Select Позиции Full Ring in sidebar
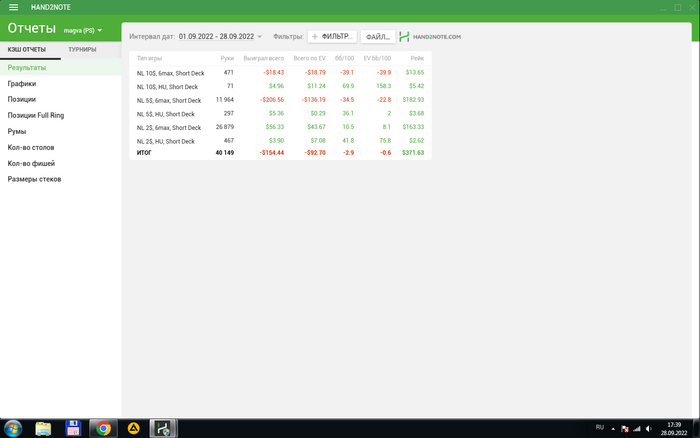Viewport: 700px width, 438px height. (61, 115)
